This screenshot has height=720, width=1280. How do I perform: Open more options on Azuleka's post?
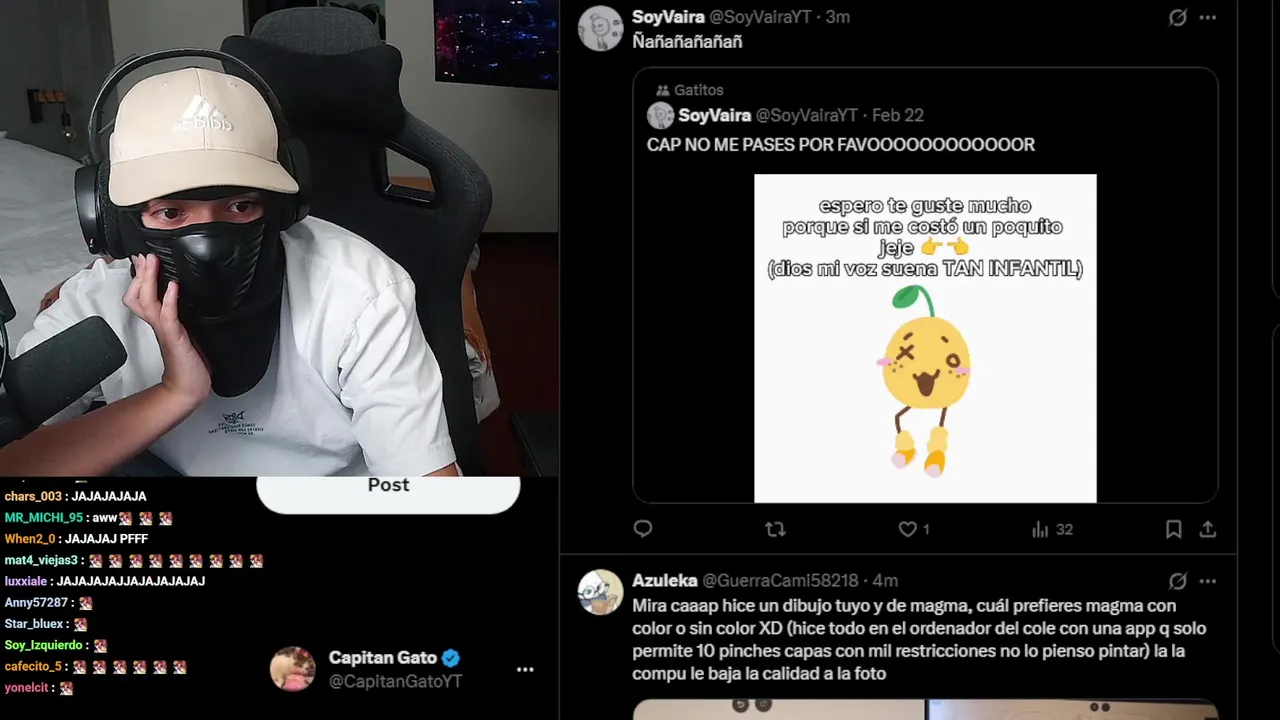point(1208,581)
